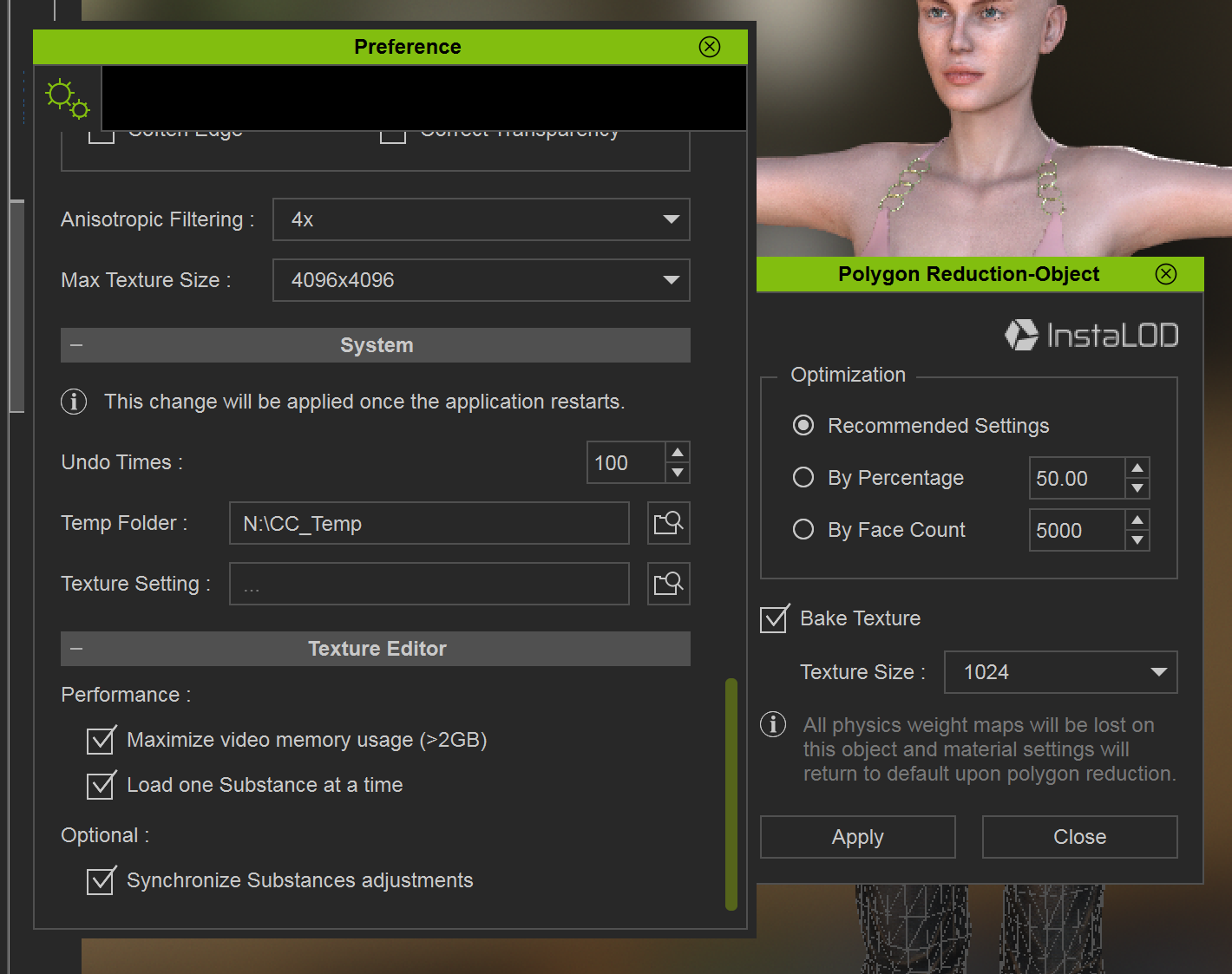Open the Anisotropic Filtering dropdown
This screenshot has height=974, width=1232.
click(x=482, y=219)
